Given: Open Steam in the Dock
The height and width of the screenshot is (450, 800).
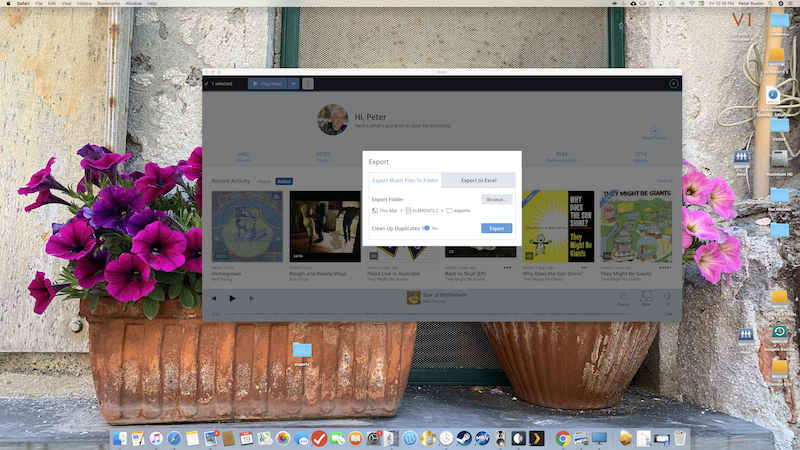Looking at the screenshot, I should 464,438.
